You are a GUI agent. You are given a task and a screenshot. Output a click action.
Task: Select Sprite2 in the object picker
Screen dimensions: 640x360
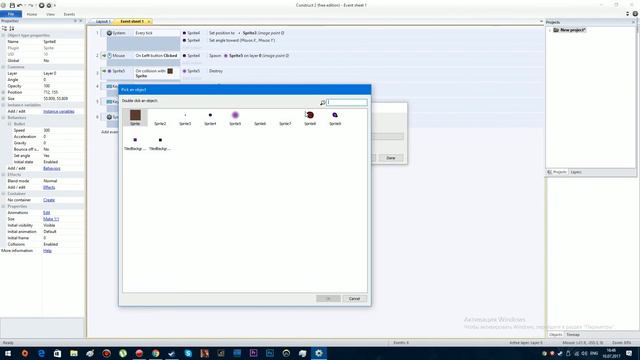point(160,118)
